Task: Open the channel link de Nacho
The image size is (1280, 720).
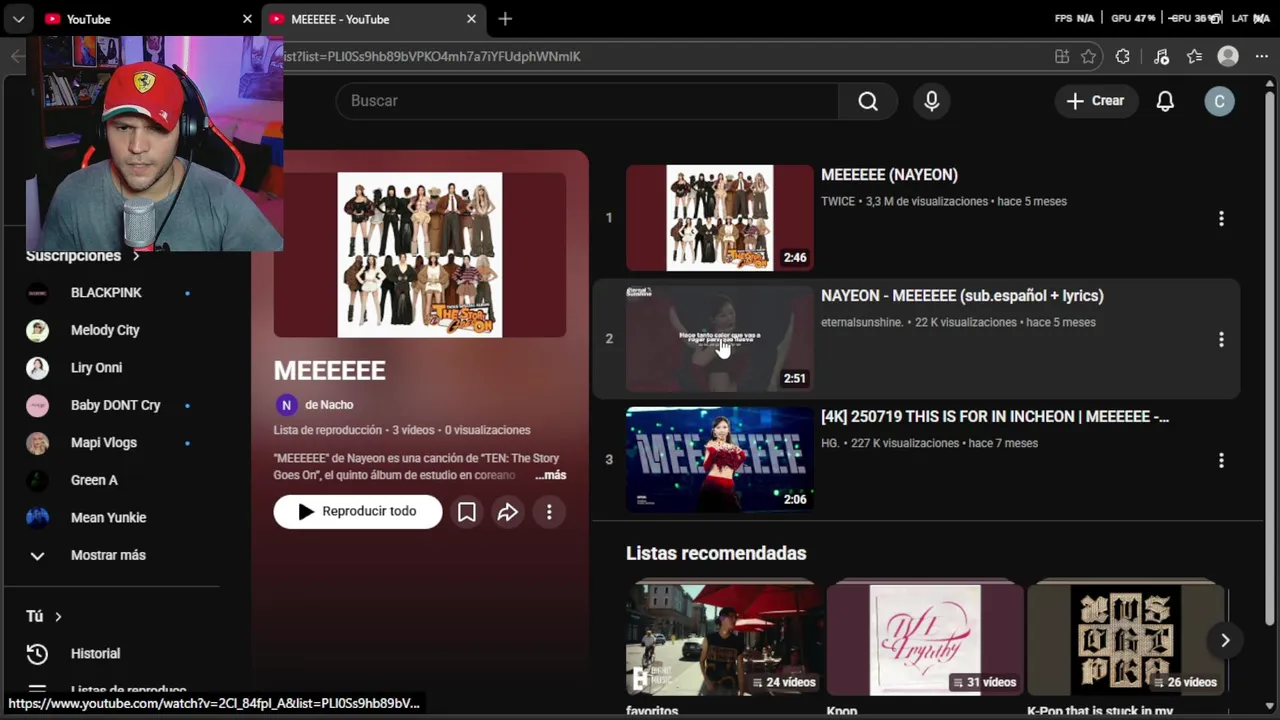Action: 329,405
